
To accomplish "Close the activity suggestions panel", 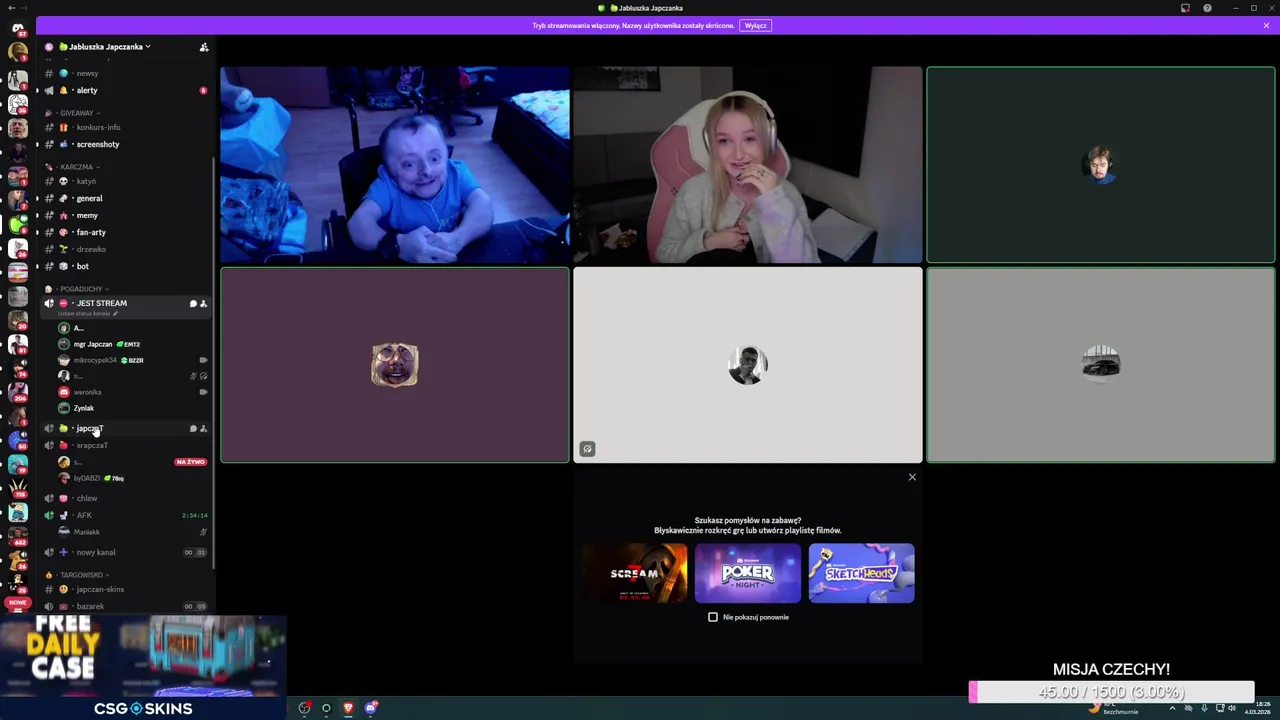I will pos(912,477).
